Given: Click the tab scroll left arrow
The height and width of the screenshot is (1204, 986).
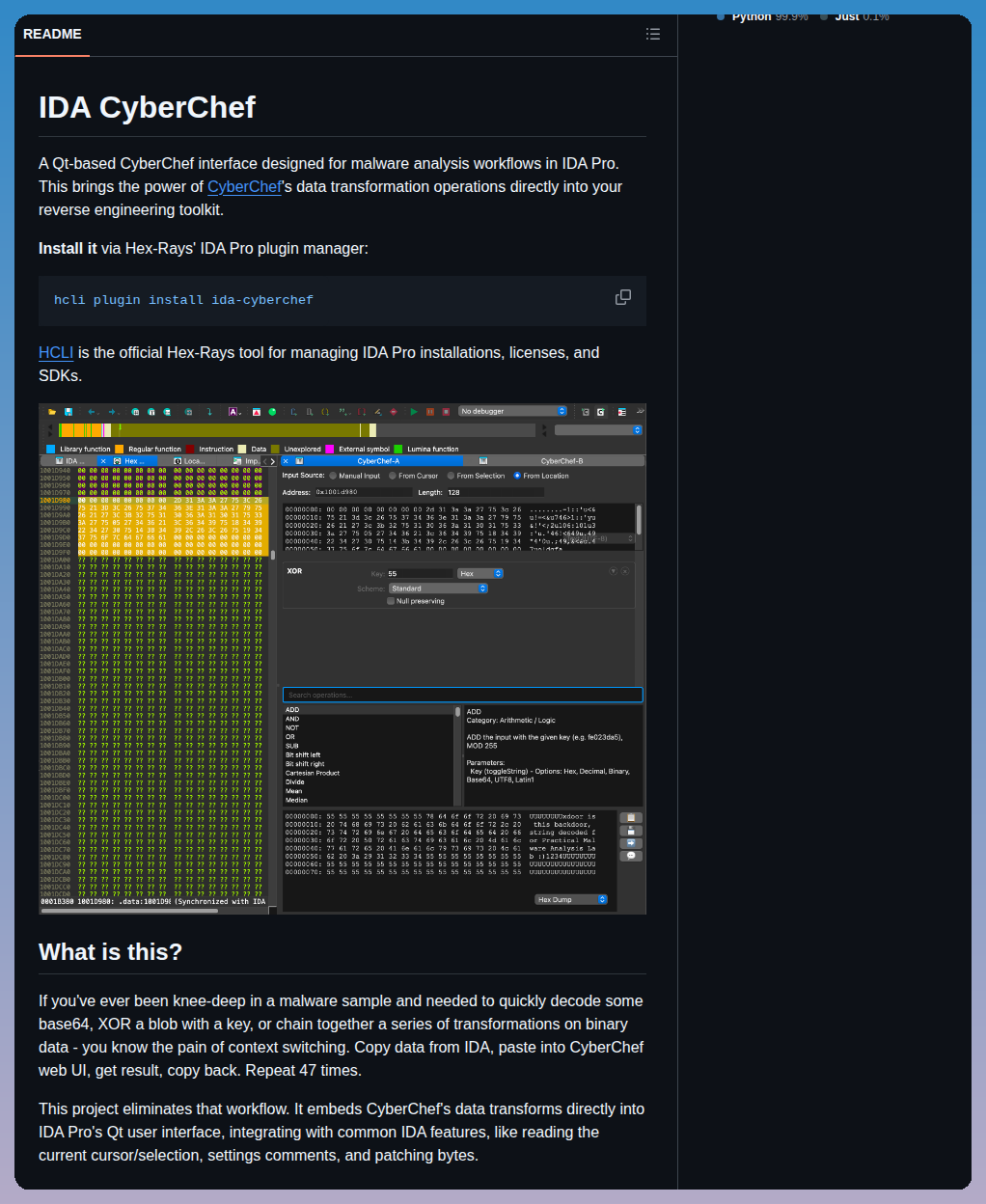Looking at the screenshot, I should [264, 461].
